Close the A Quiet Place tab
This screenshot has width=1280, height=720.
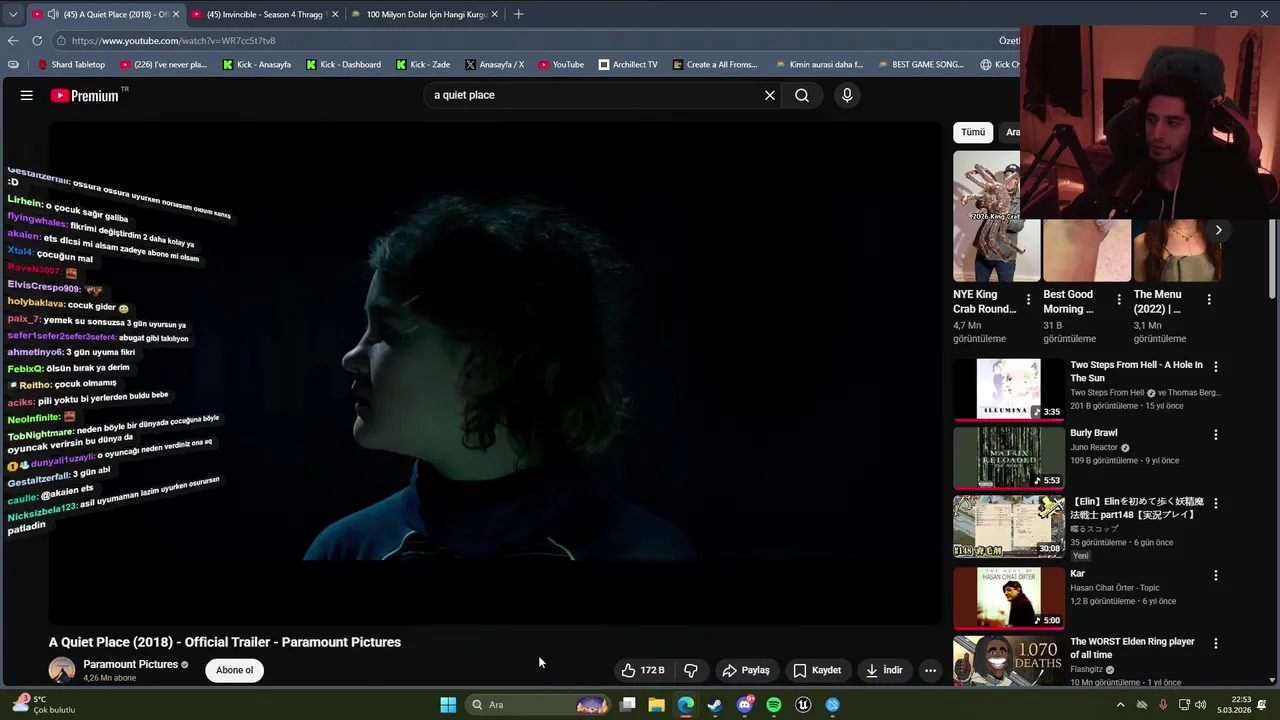[176, 14]
